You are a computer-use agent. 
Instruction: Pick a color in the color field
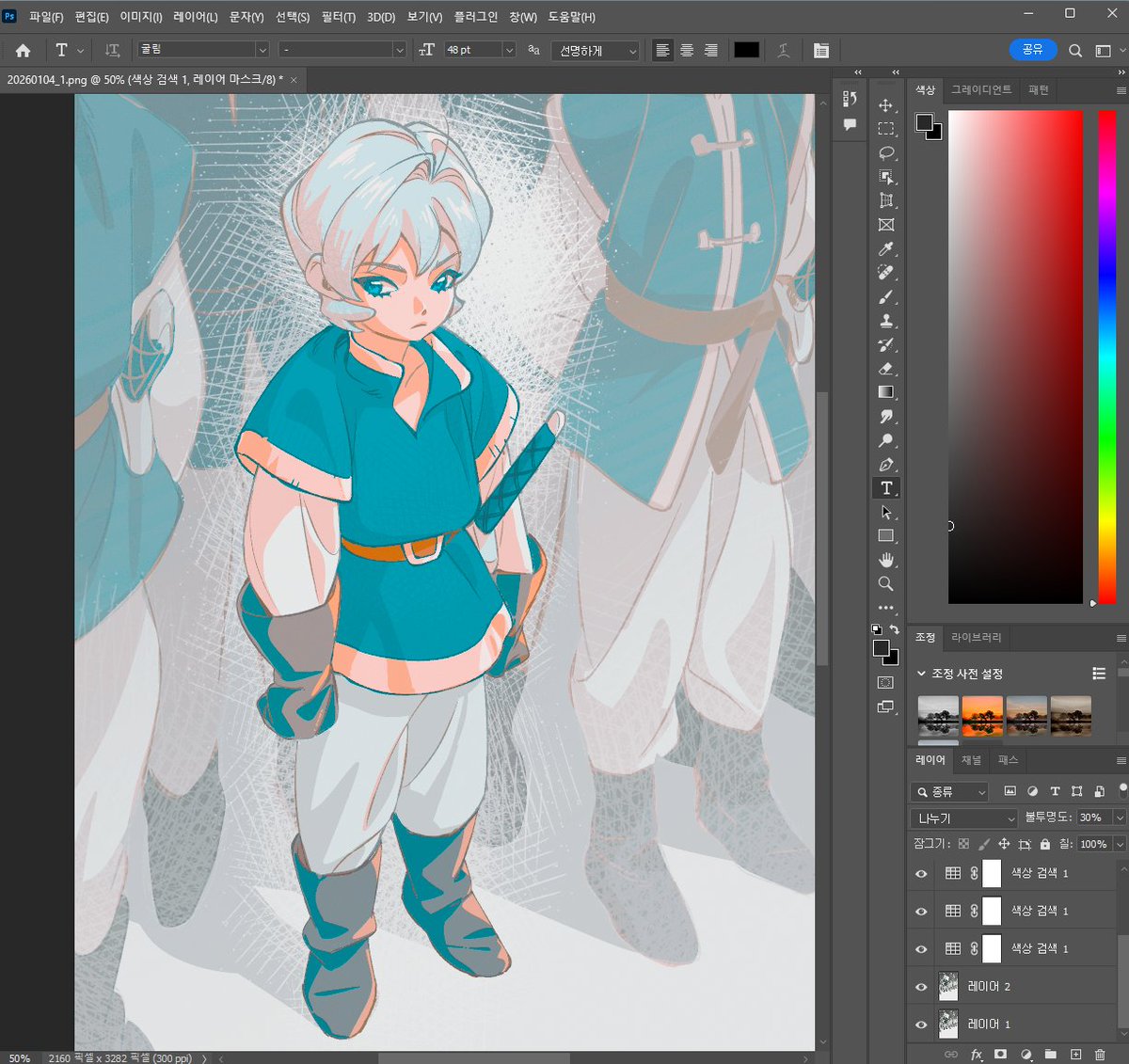click(1015, 357)
